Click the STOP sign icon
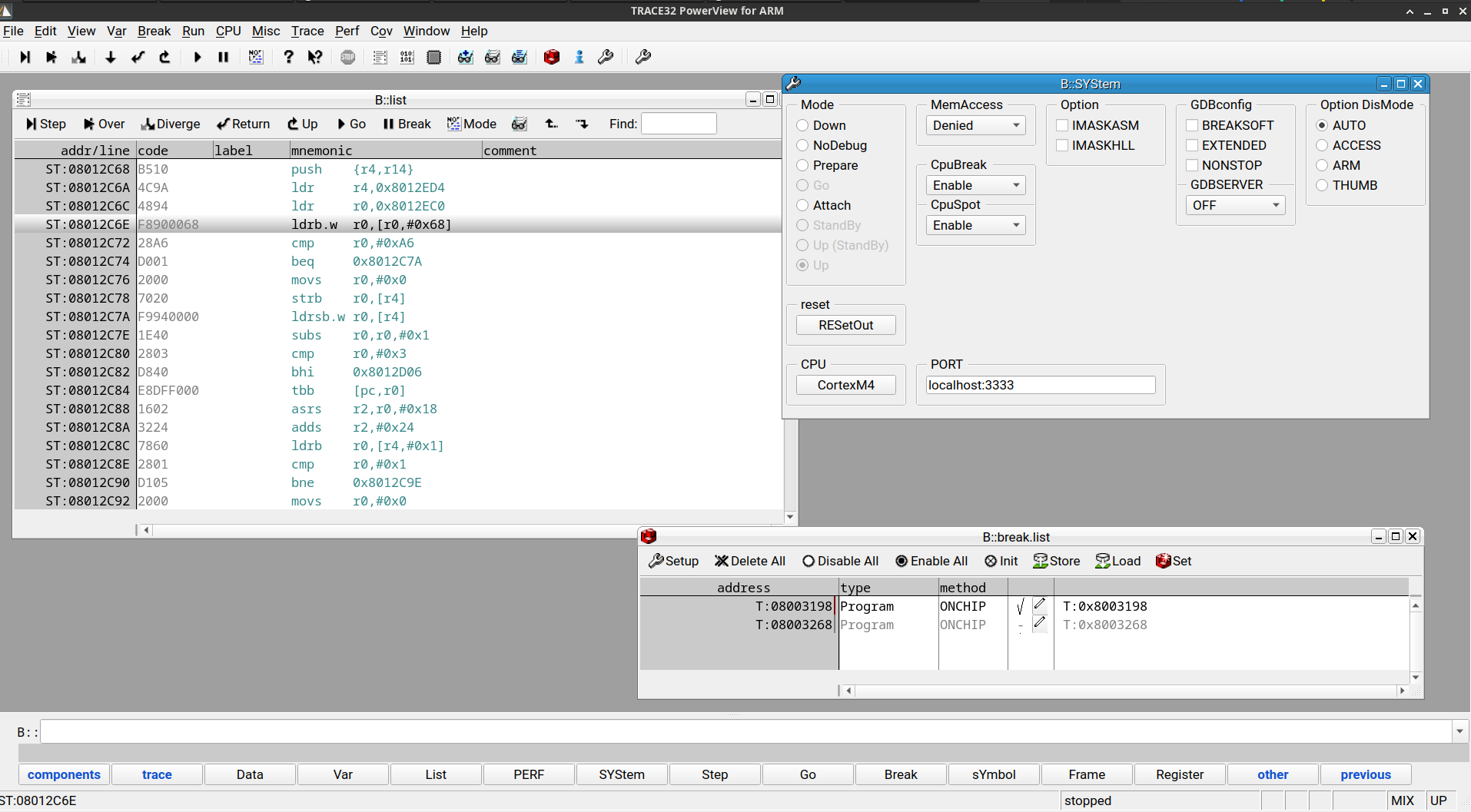1471x812 pixels. point(348,57)
